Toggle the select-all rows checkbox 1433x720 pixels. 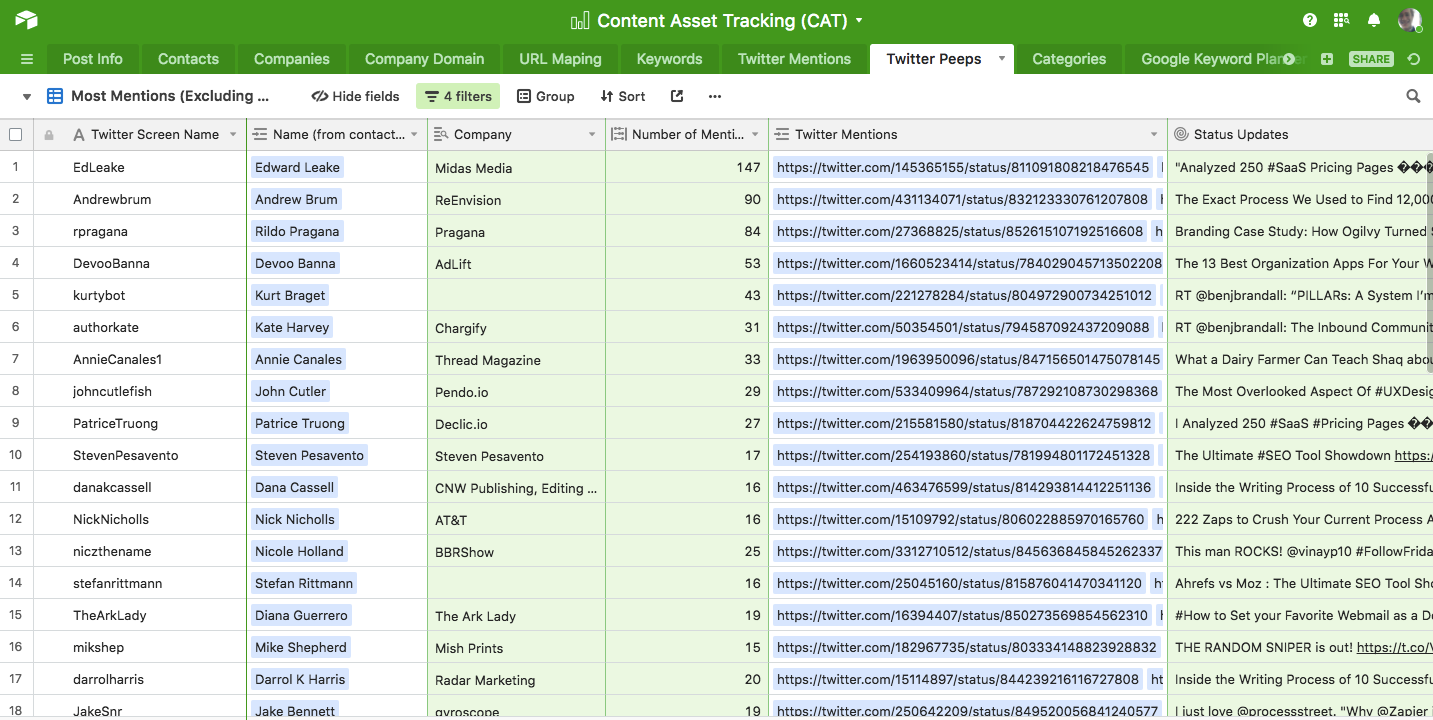(x=15, y=134)
